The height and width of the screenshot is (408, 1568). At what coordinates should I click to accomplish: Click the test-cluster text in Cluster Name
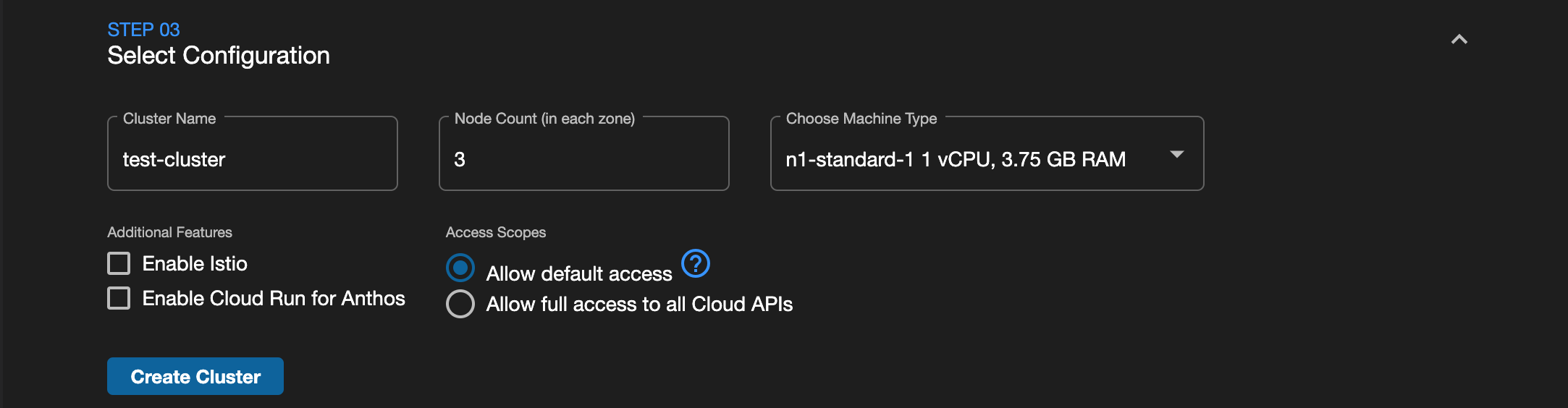tap(174, 159)
